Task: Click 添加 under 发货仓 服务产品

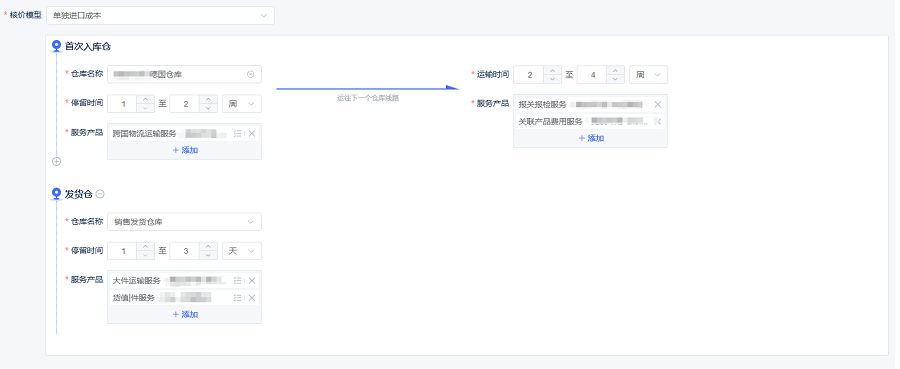Action: (x=185, y=314)
